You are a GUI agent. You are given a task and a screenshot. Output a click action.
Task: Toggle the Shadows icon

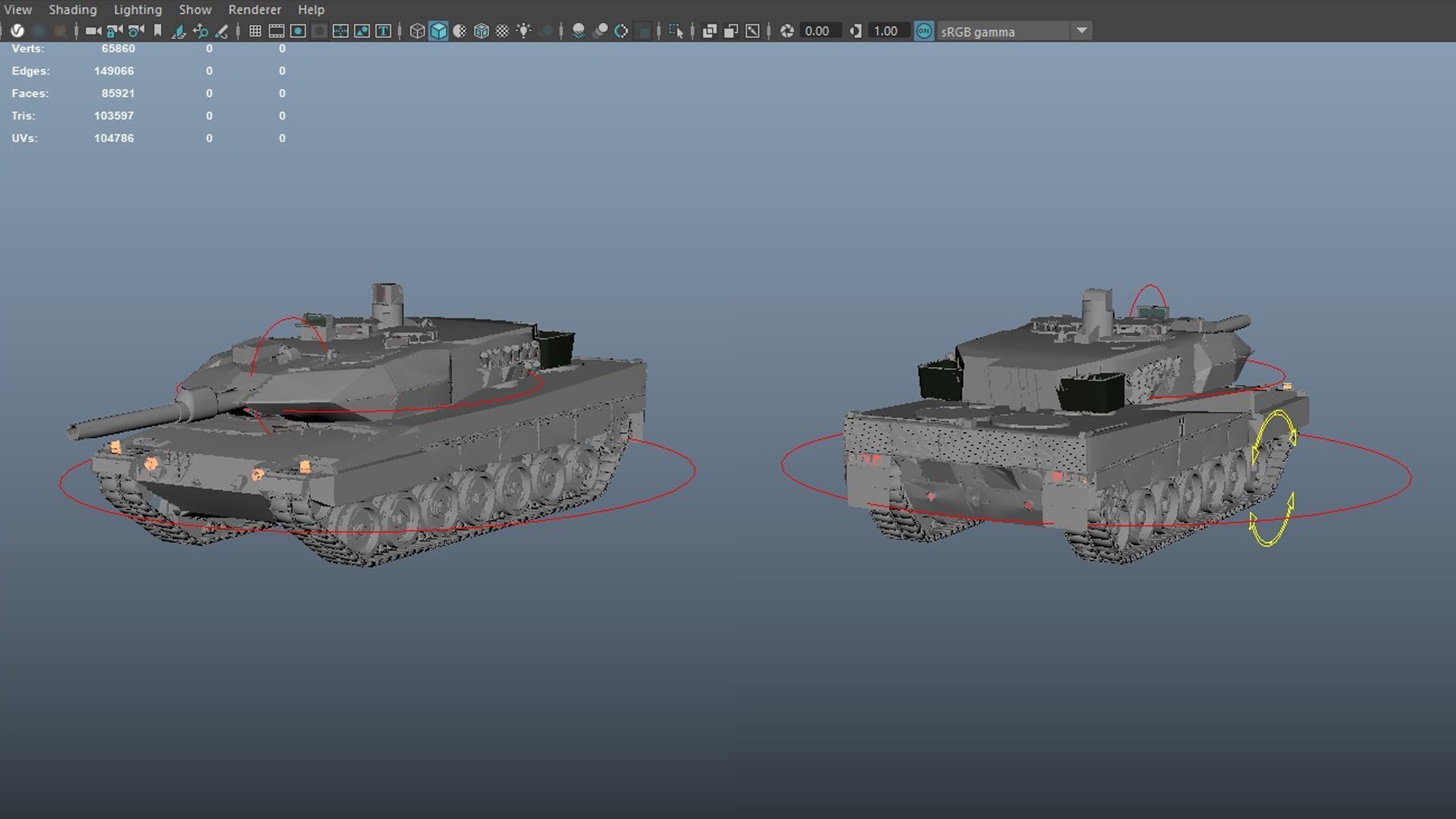click(x=545, y=31)
